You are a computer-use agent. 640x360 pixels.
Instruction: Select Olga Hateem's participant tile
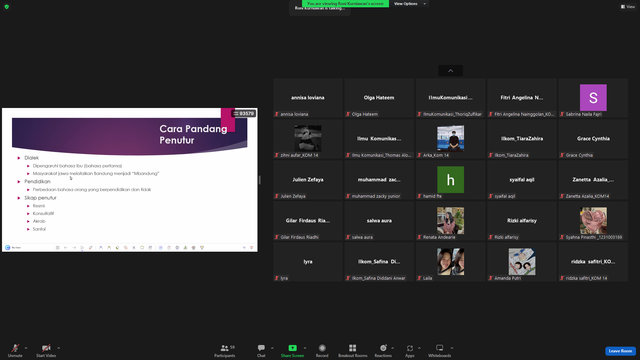379,98
